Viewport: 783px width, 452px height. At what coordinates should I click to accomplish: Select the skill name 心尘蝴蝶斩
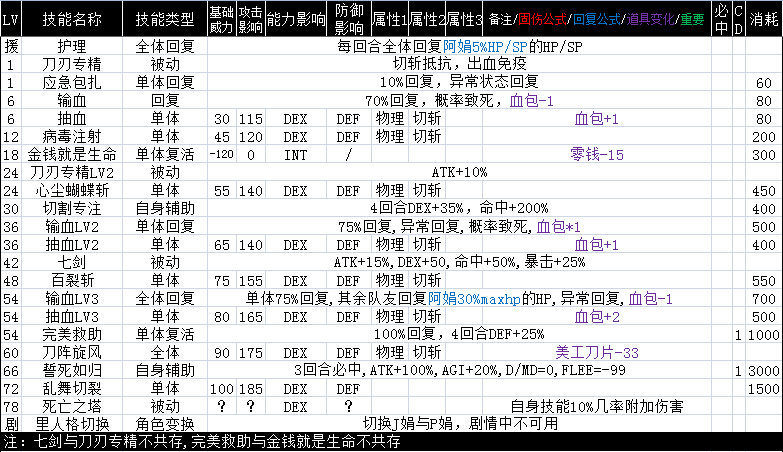[72, 190]
